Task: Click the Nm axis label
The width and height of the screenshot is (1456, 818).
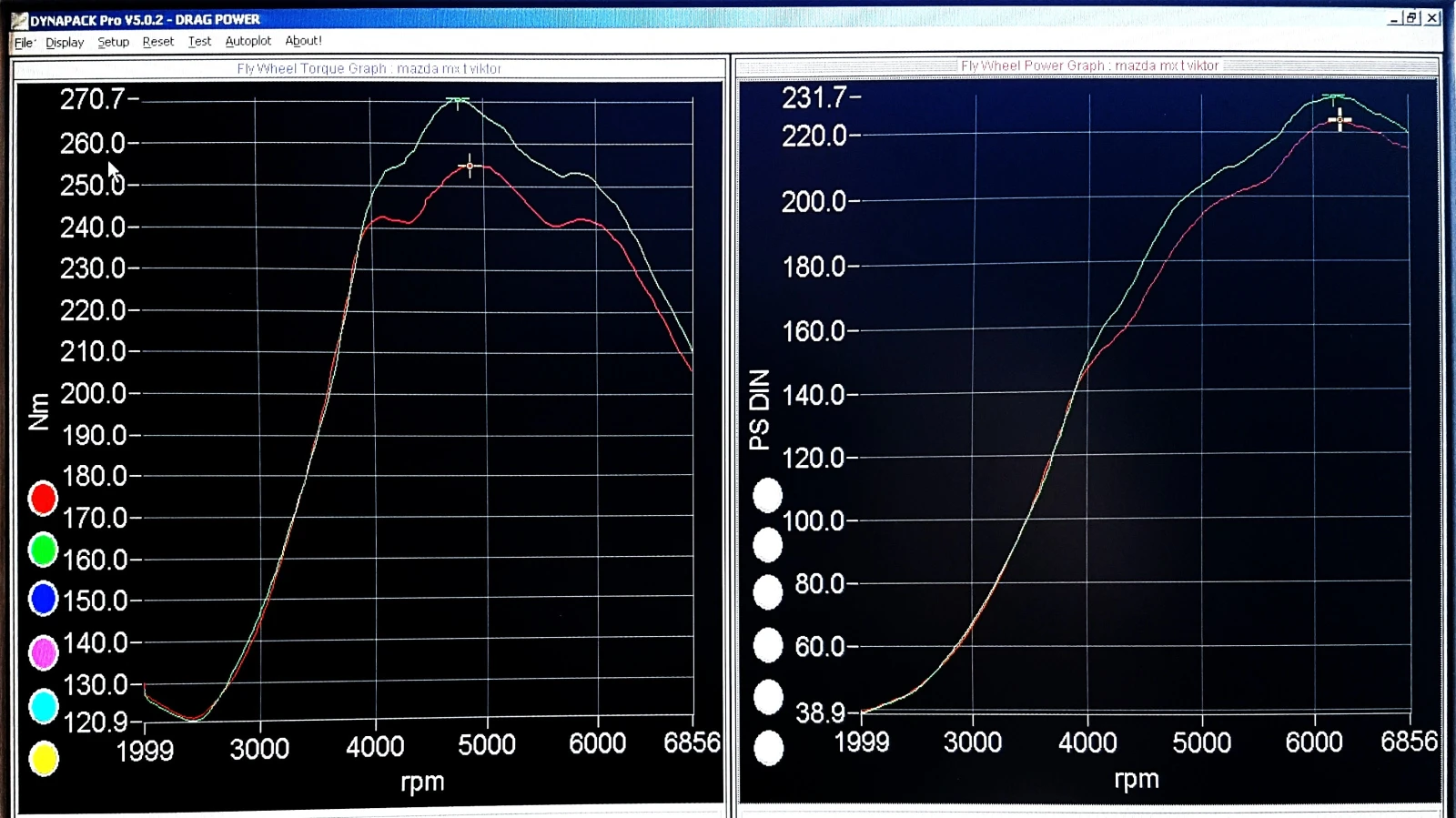Action: point(38,411)
